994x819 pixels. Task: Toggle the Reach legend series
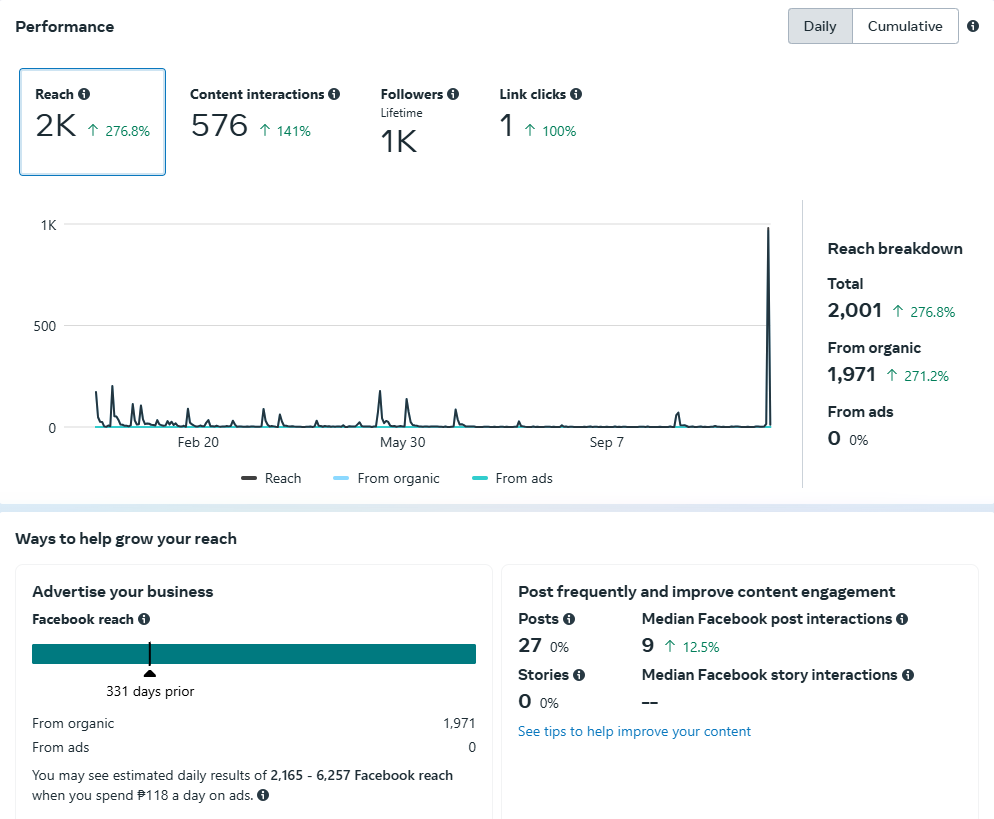click(x=271, y=478)
